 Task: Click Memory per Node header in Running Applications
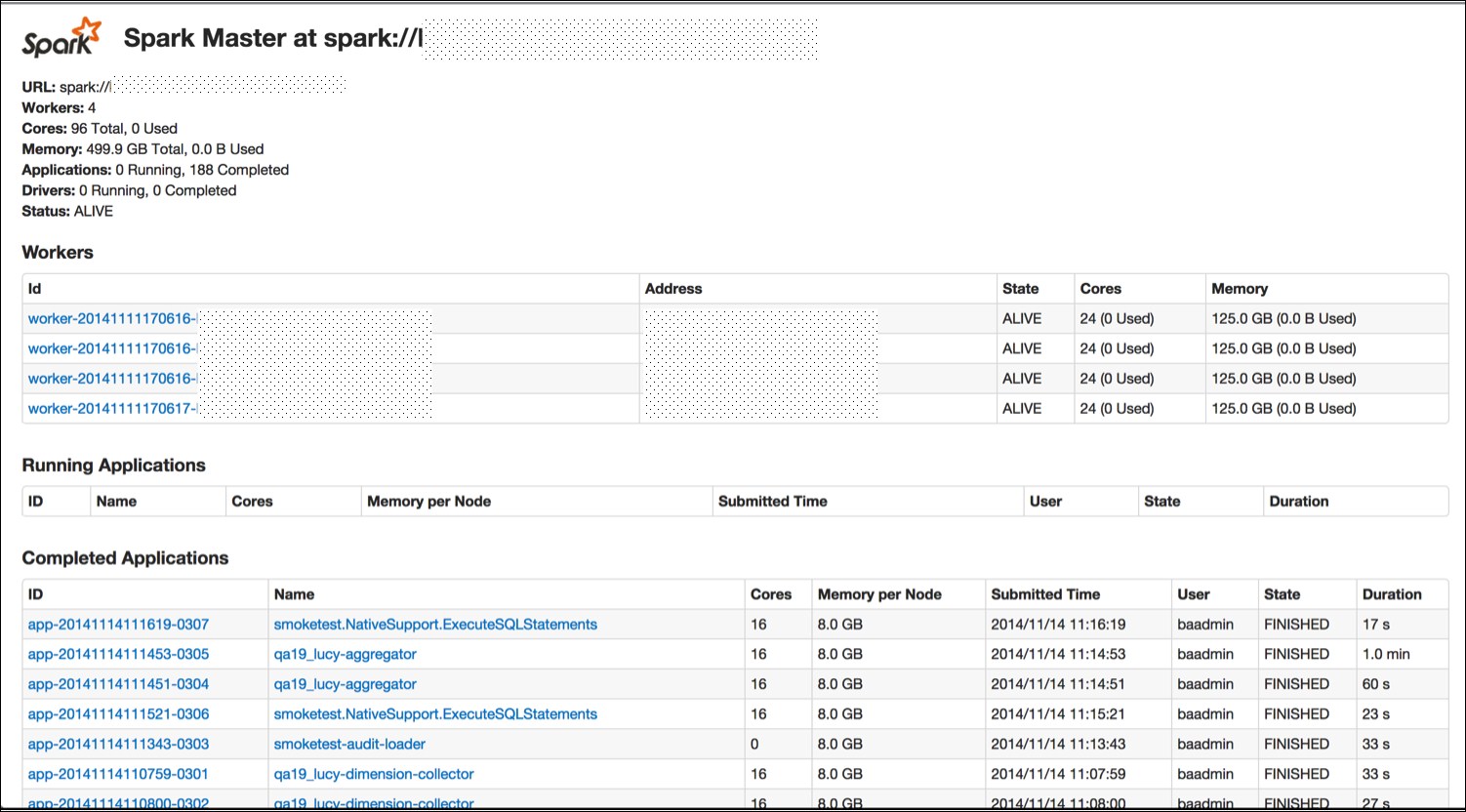coord(428,502)
